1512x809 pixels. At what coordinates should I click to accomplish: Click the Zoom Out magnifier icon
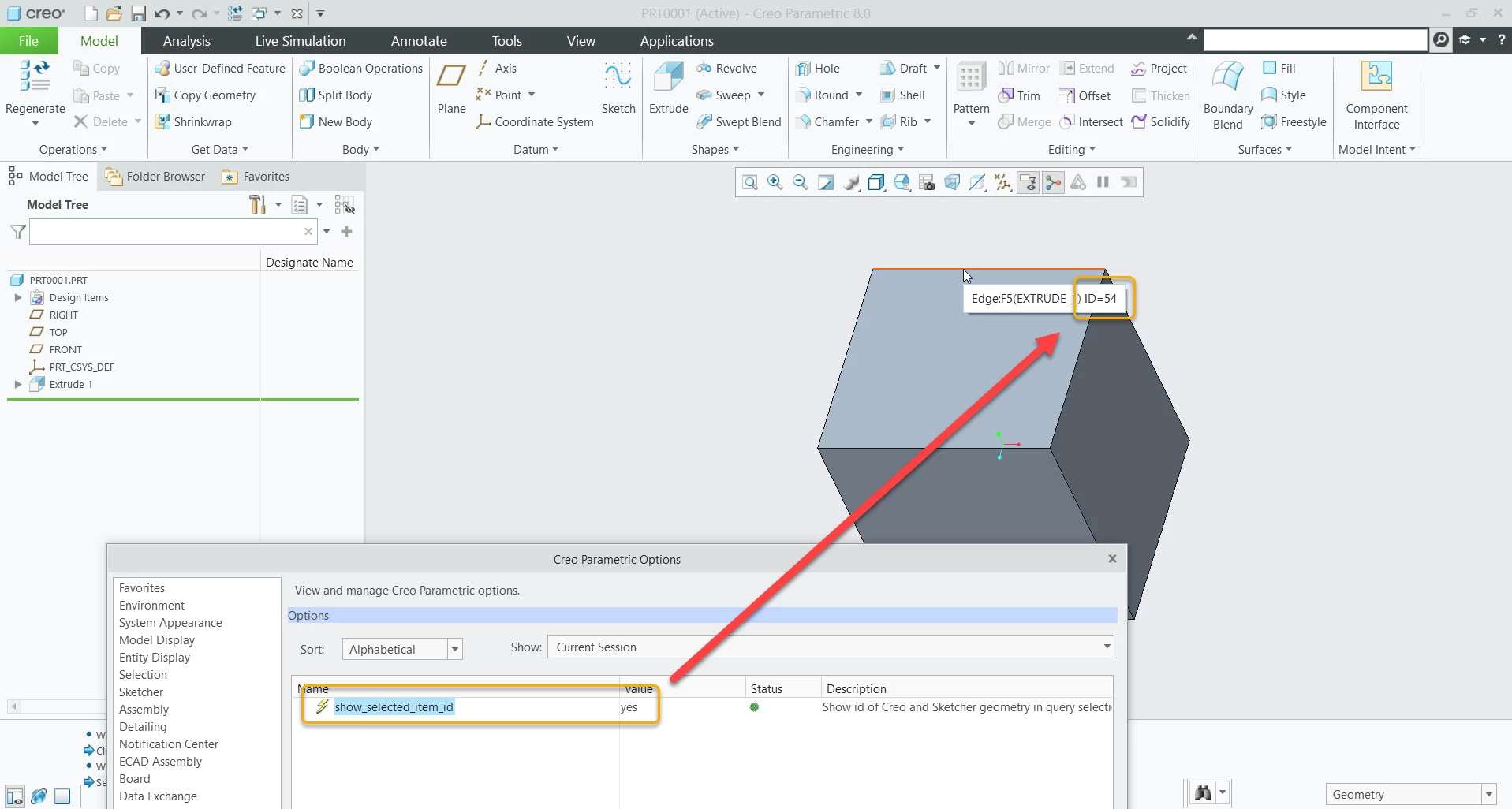click(801, 183)
